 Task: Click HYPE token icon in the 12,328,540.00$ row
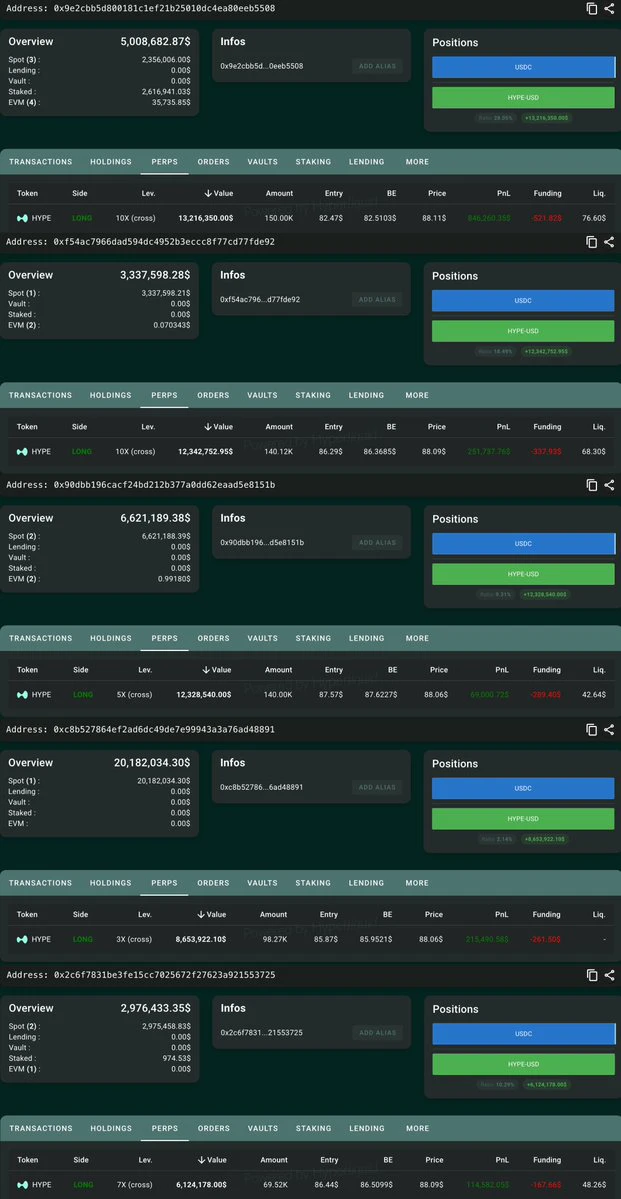tap(22, 694)
